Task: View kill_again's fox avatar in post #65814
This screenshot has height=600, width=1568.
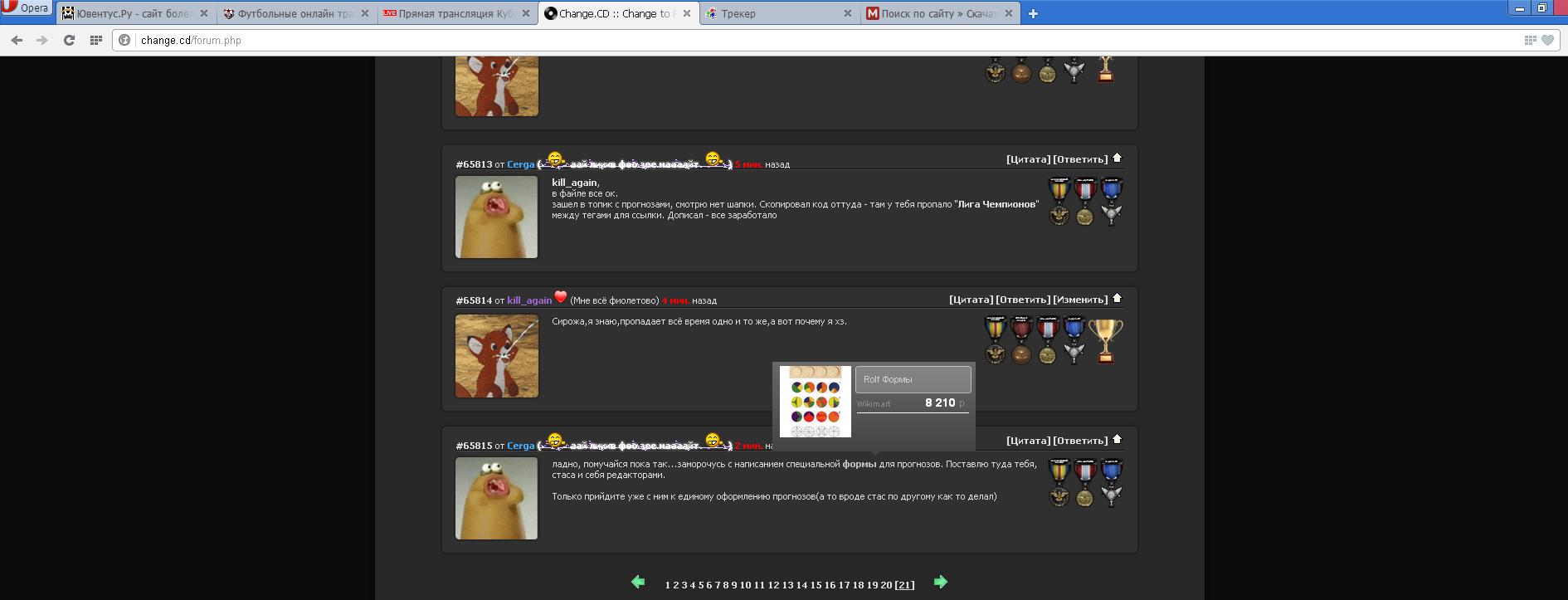Action: (496, 356)
